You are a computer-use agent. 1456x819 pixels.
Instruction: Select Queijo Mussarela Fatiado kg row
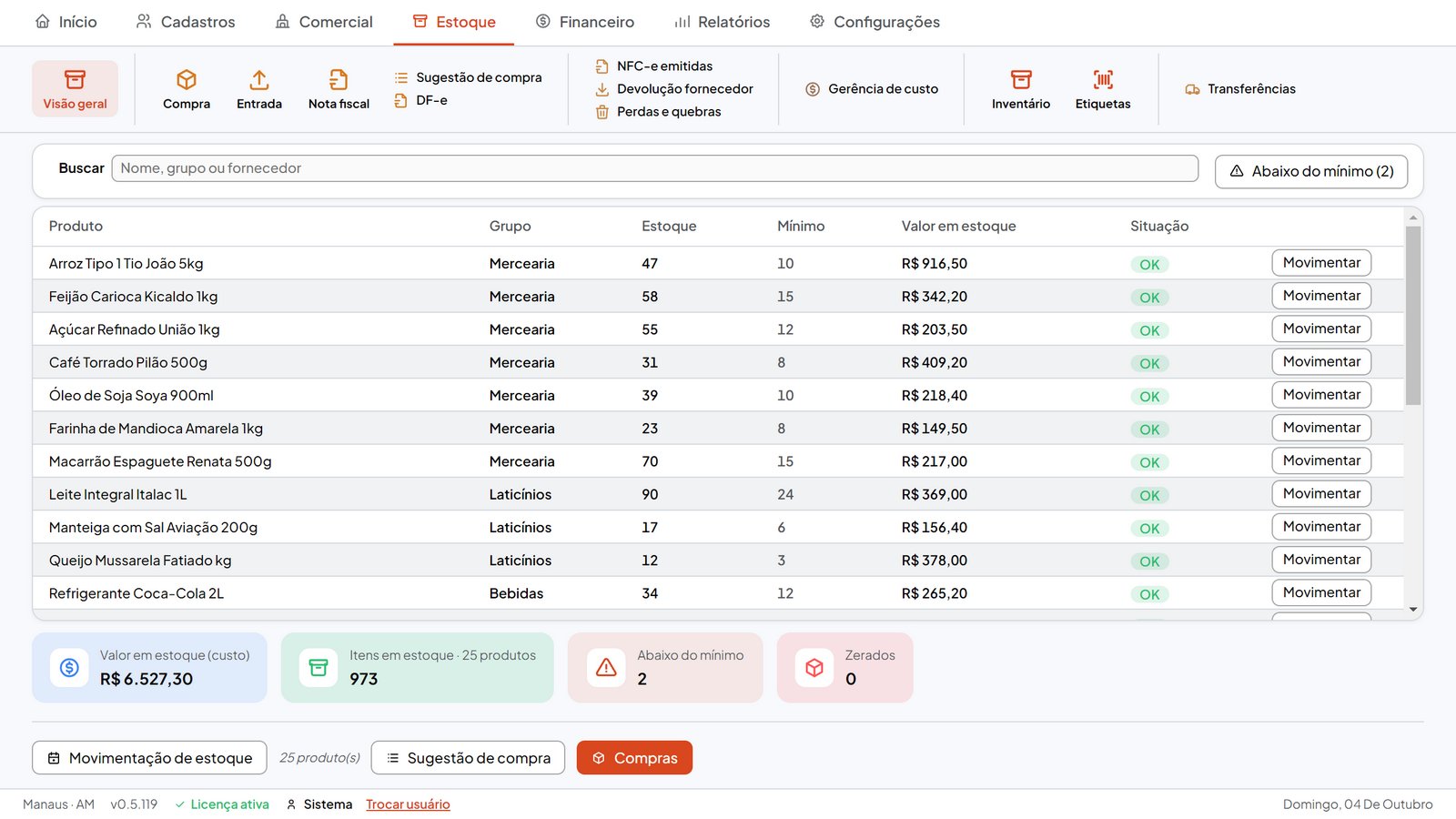click(718, 561)
